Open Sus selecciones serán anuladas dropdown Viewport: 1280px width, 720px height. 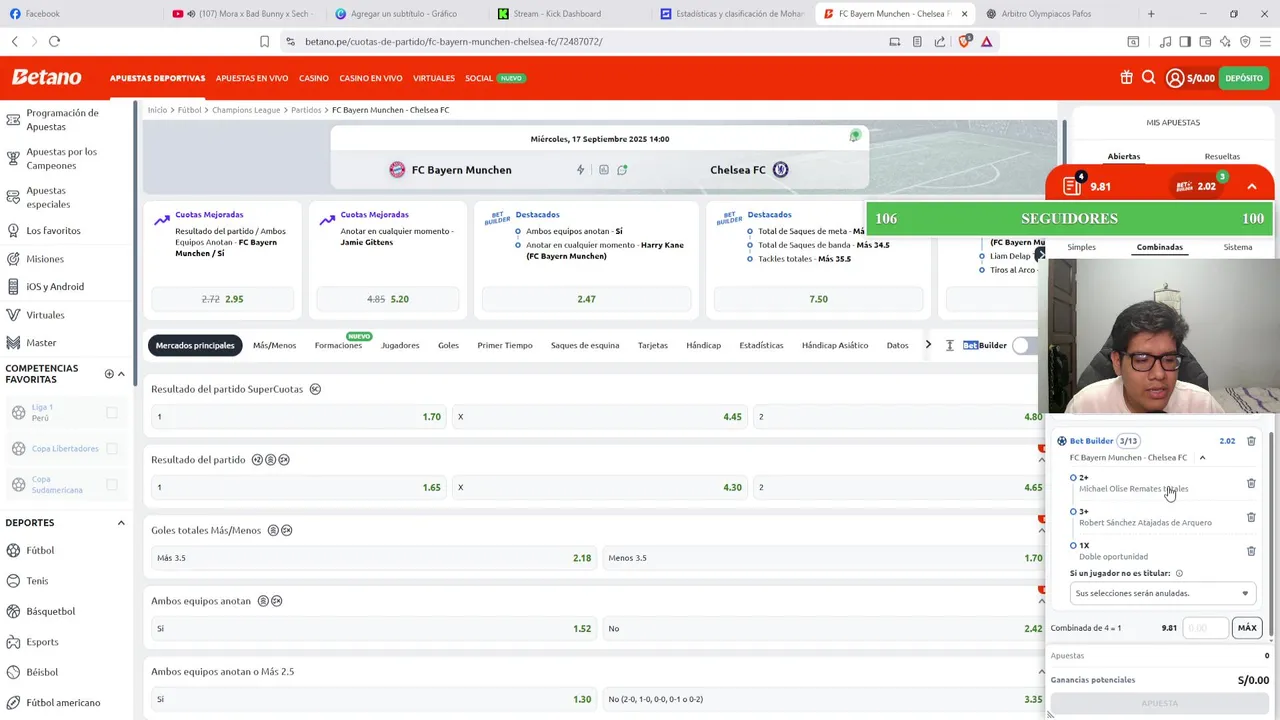coord(1162,593)
